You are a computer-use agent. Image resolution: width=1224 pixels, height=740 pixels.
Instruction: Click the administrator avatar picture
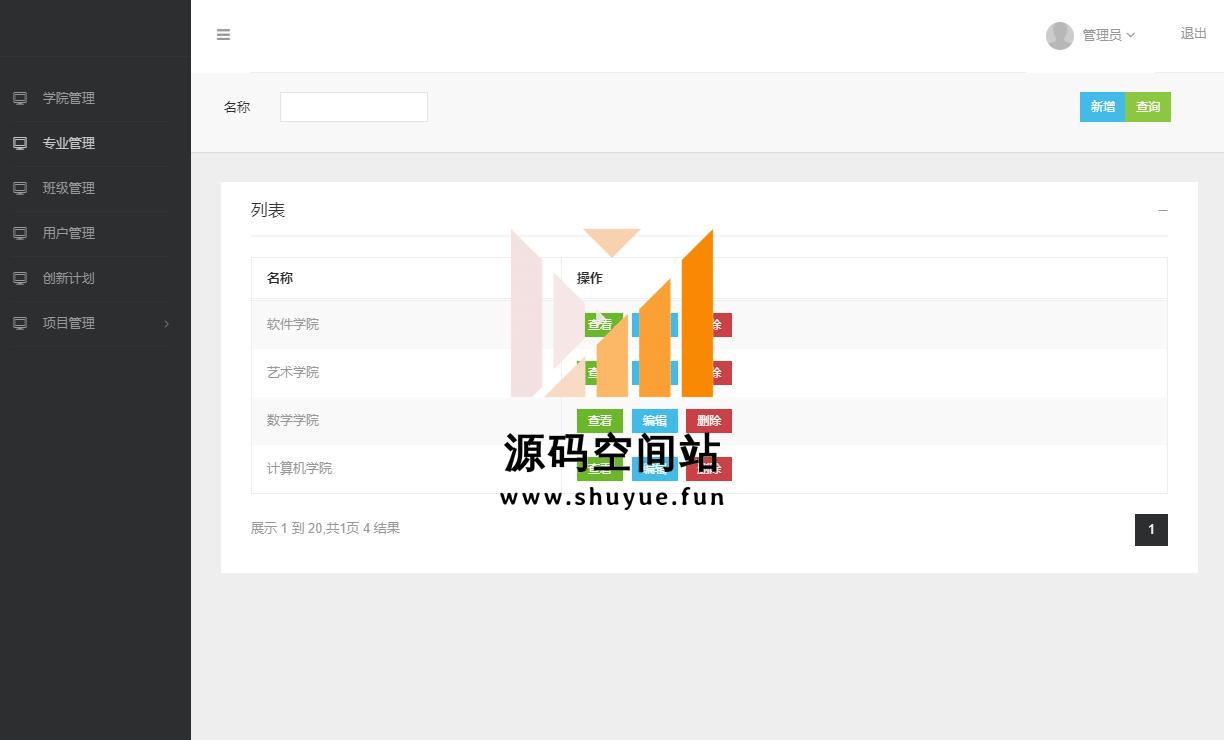click(x=1059, y=35)
